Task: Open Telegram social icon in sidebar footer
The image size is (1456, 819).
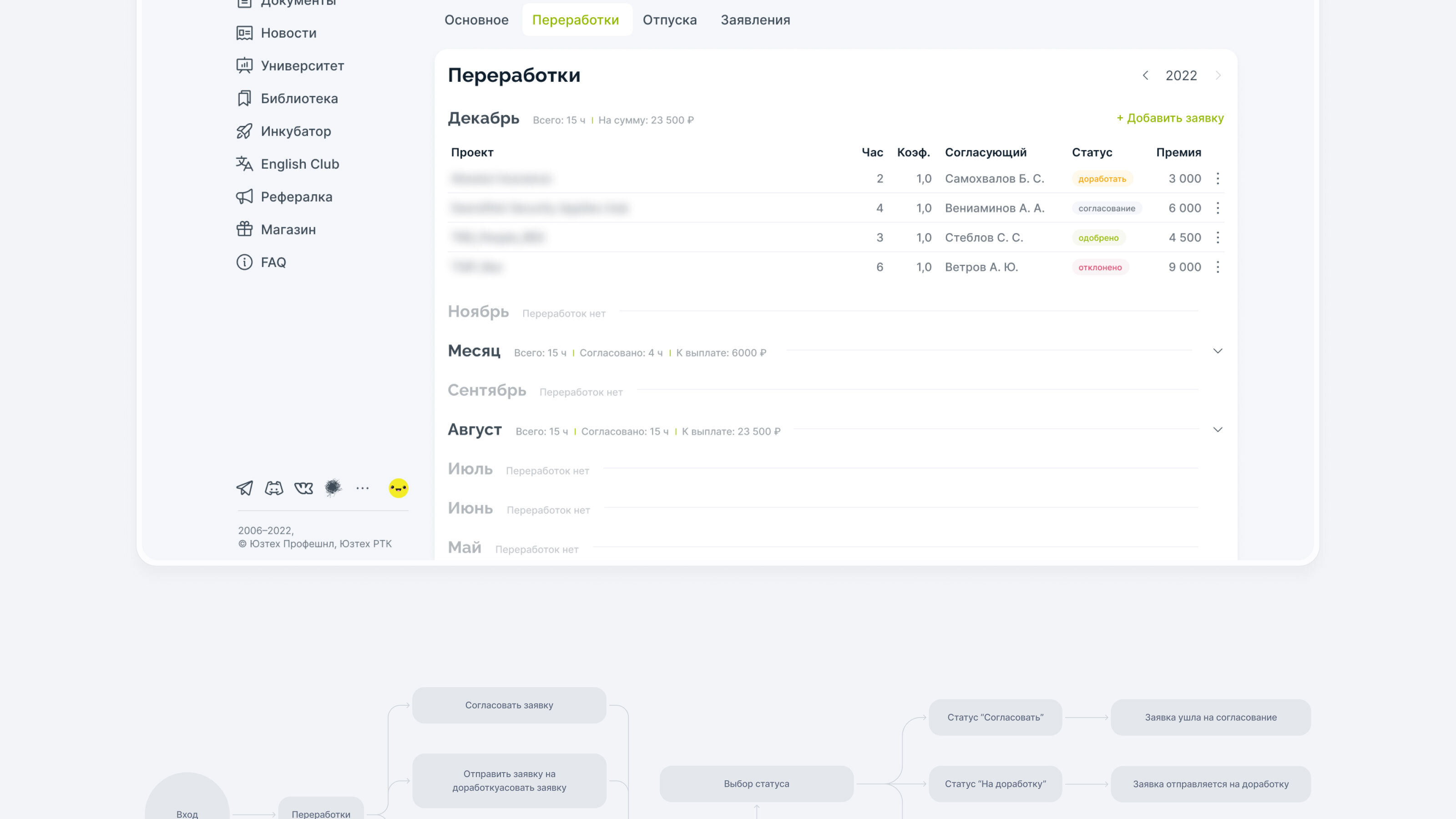Action: coord(245,488)
